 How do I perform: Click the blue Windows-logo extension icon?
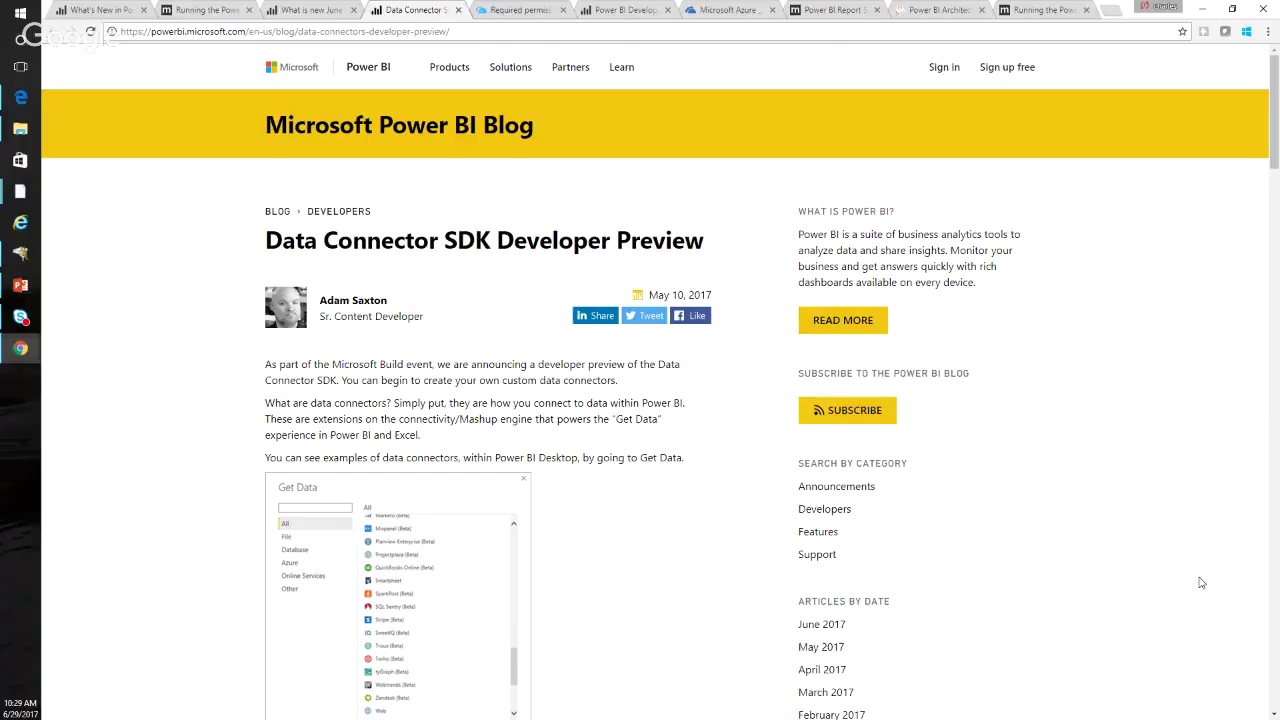tap(1246, 32)
